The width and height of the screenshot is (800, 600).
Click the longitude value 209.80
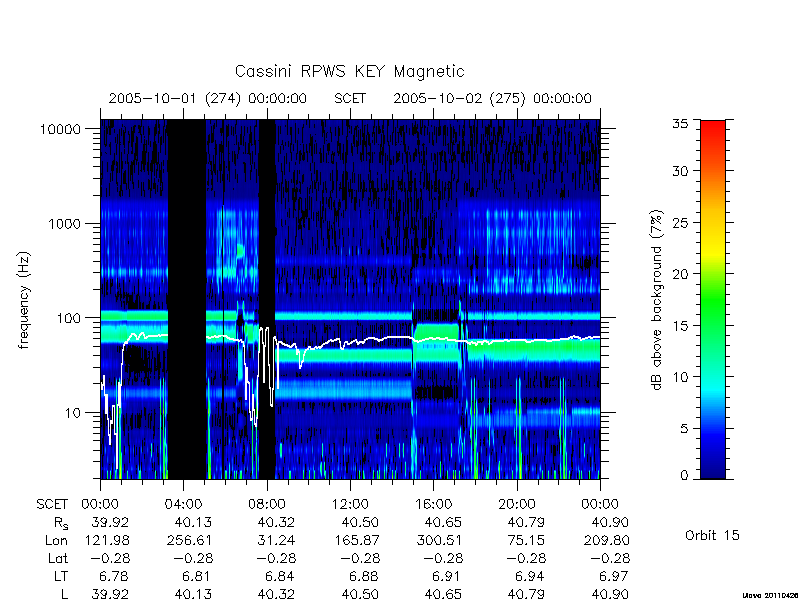607,540
